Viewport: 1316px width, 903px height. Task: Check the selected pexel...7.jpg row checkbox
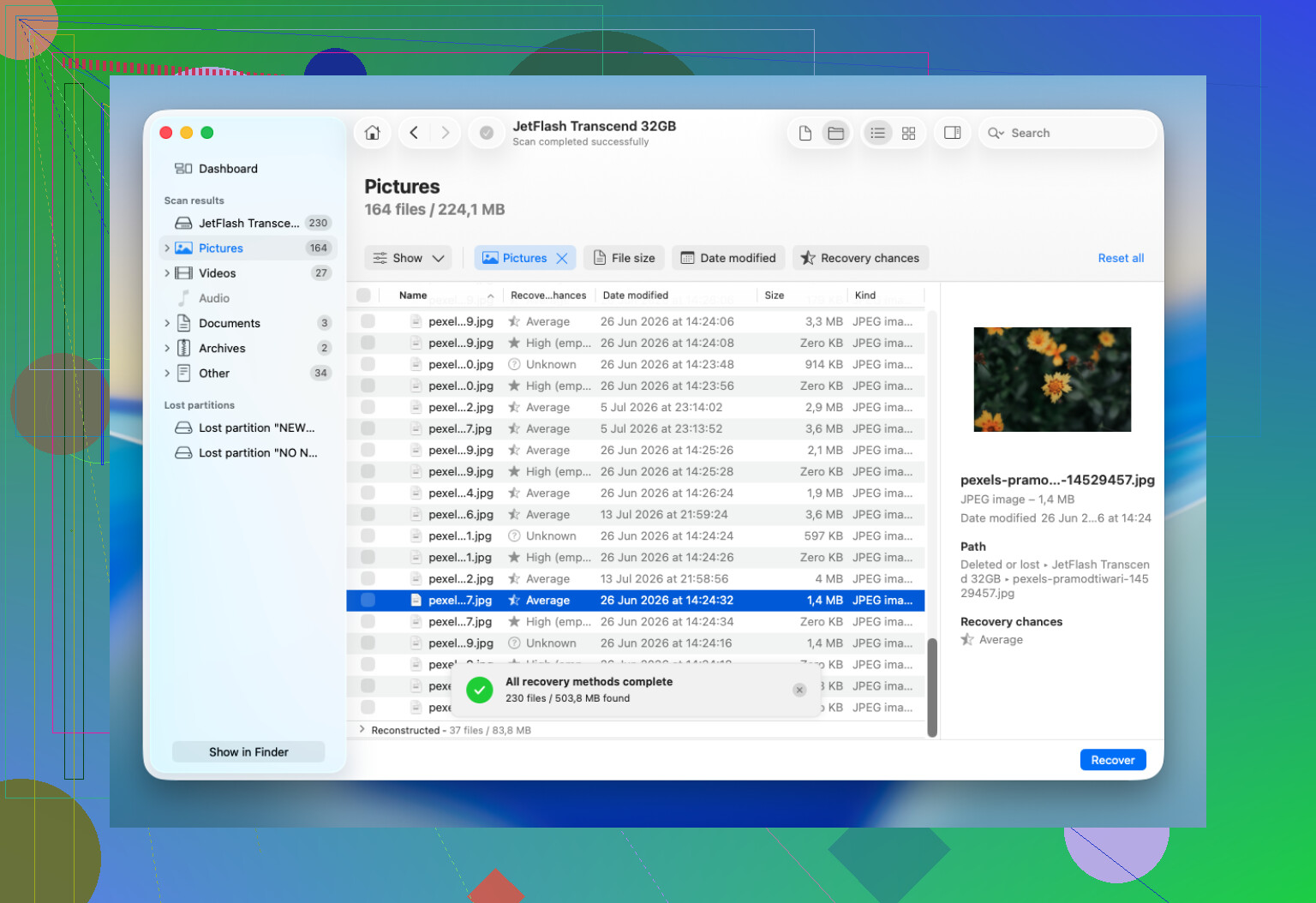(368, 600)
